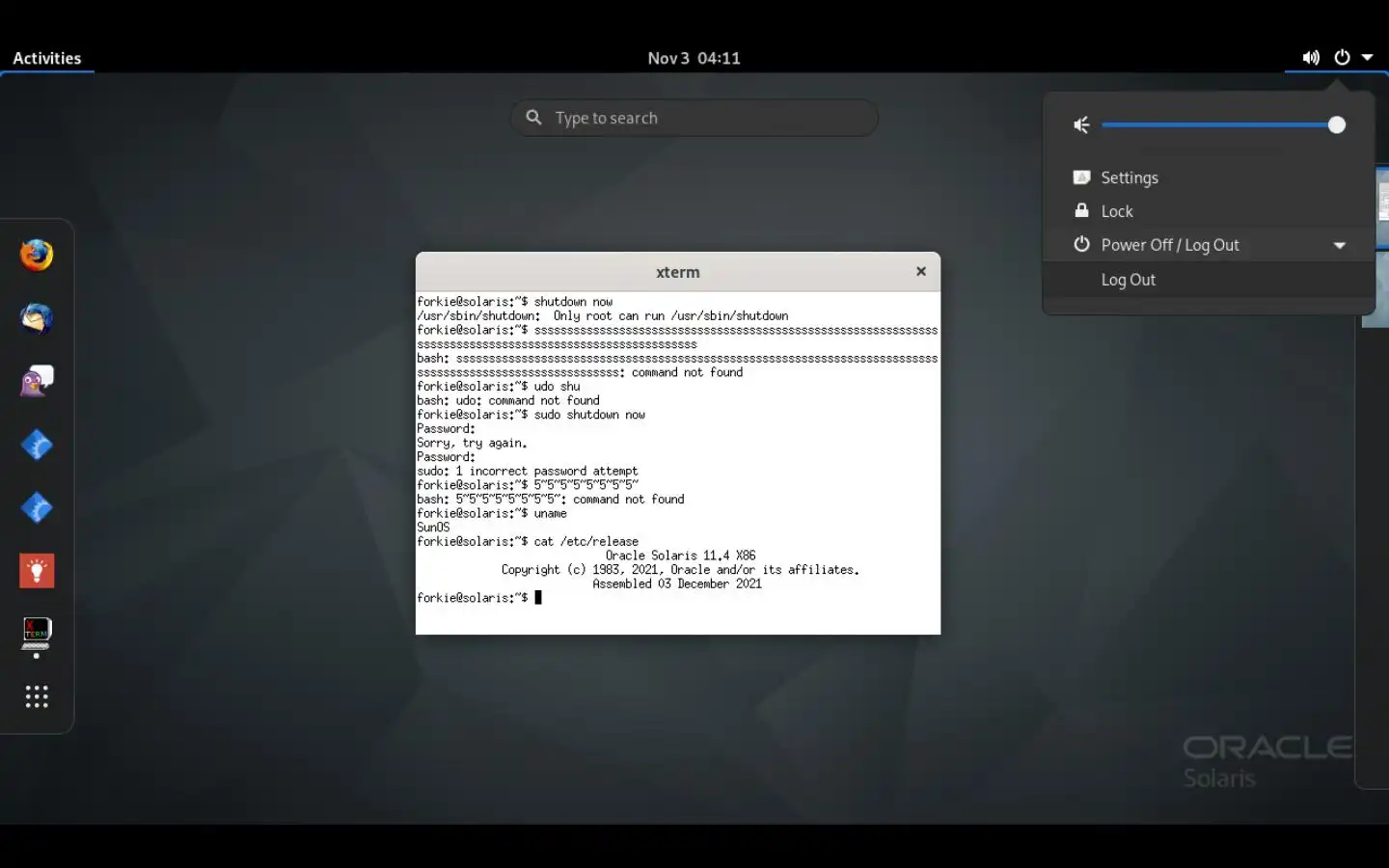Select the xterm icon in the dock

coord(37,634)
